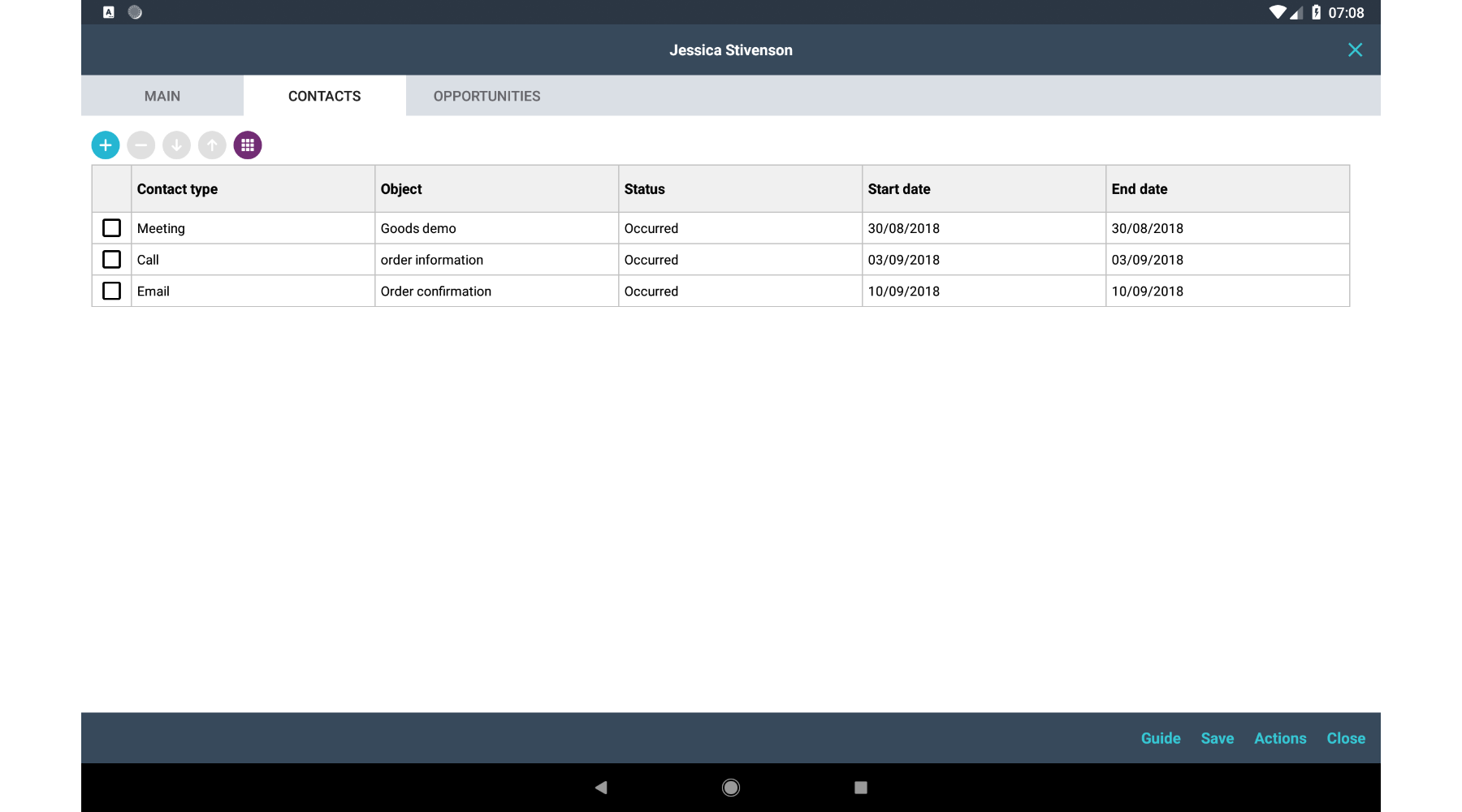Switch to the MAIN tab

pos(162,96)
